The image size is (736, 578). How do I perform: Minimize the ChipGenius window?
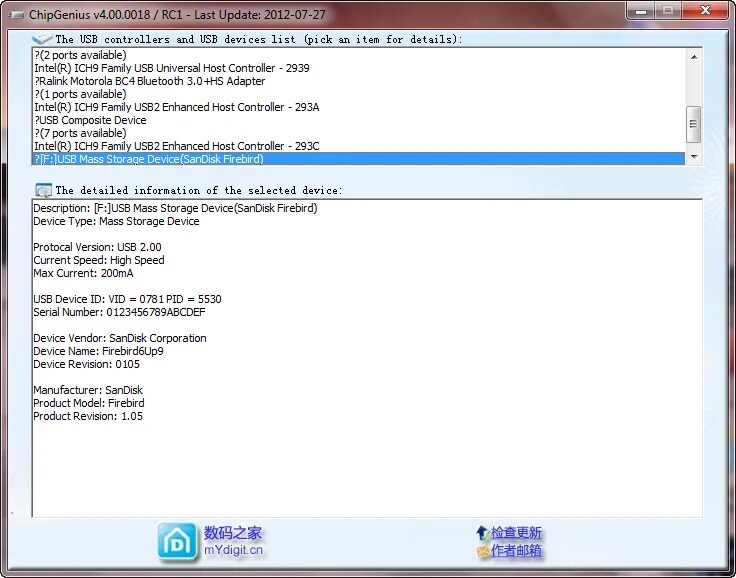pos(641,11)
